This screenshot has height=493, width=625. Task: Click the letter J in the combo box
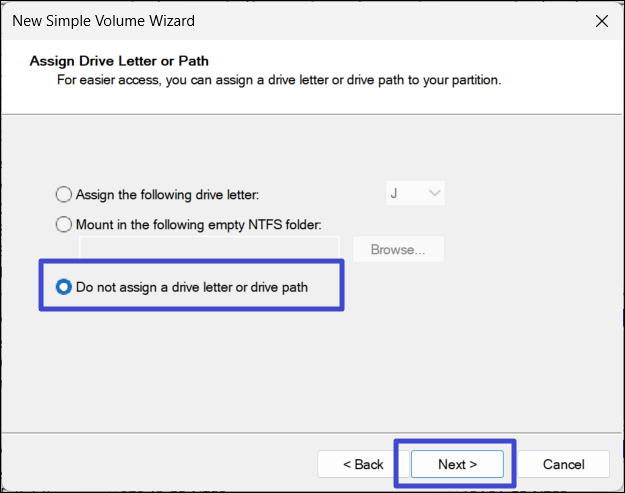click(394, 193)
